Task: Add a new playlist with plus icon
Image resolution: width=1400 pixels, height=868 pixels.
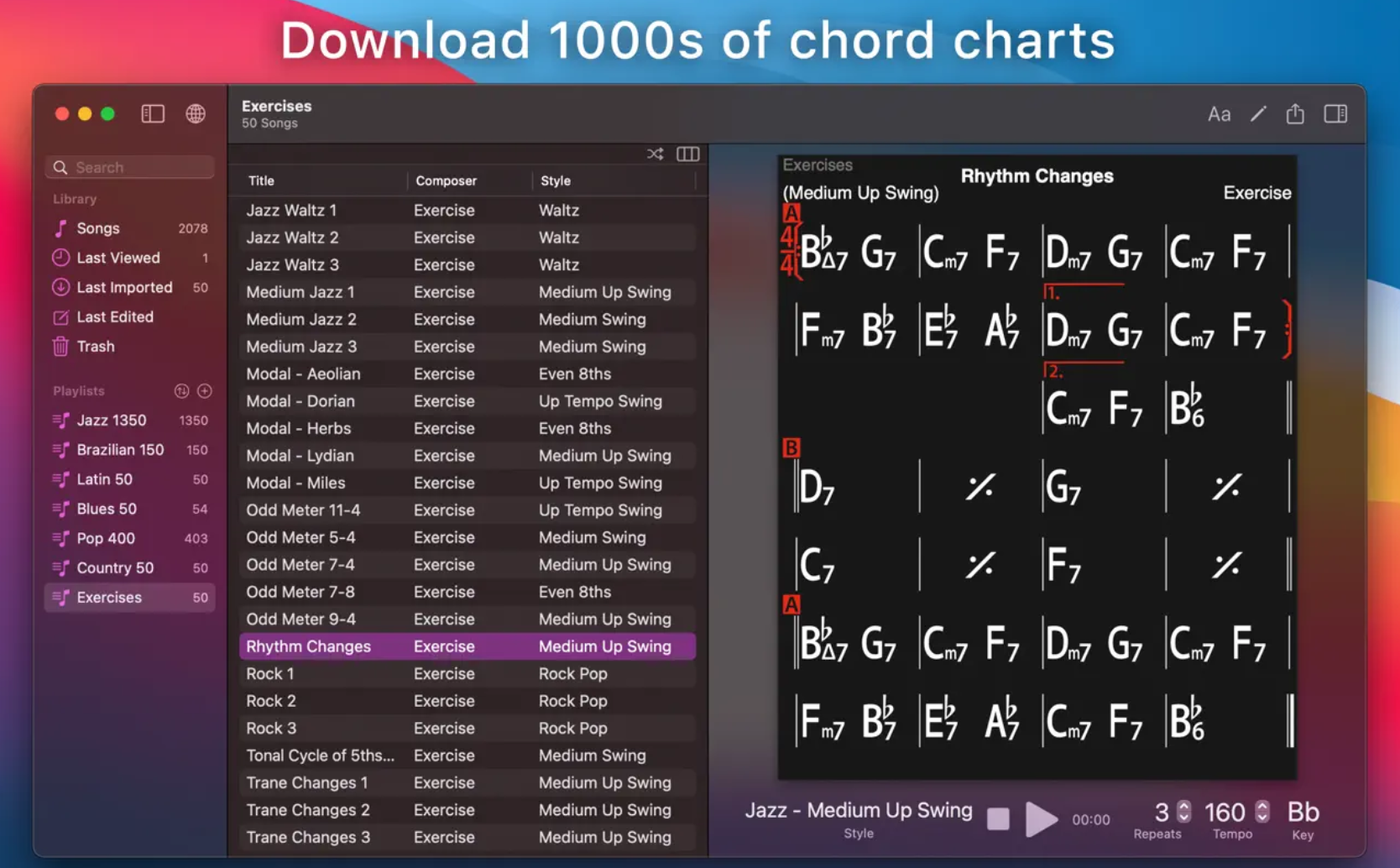Action: coord(205,391)
